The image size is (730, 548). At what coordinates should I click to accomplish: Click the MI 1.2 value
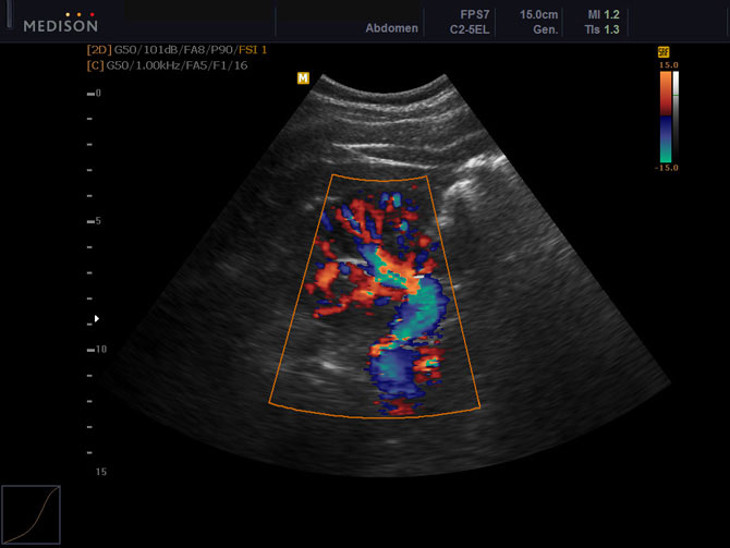point(603,15)
